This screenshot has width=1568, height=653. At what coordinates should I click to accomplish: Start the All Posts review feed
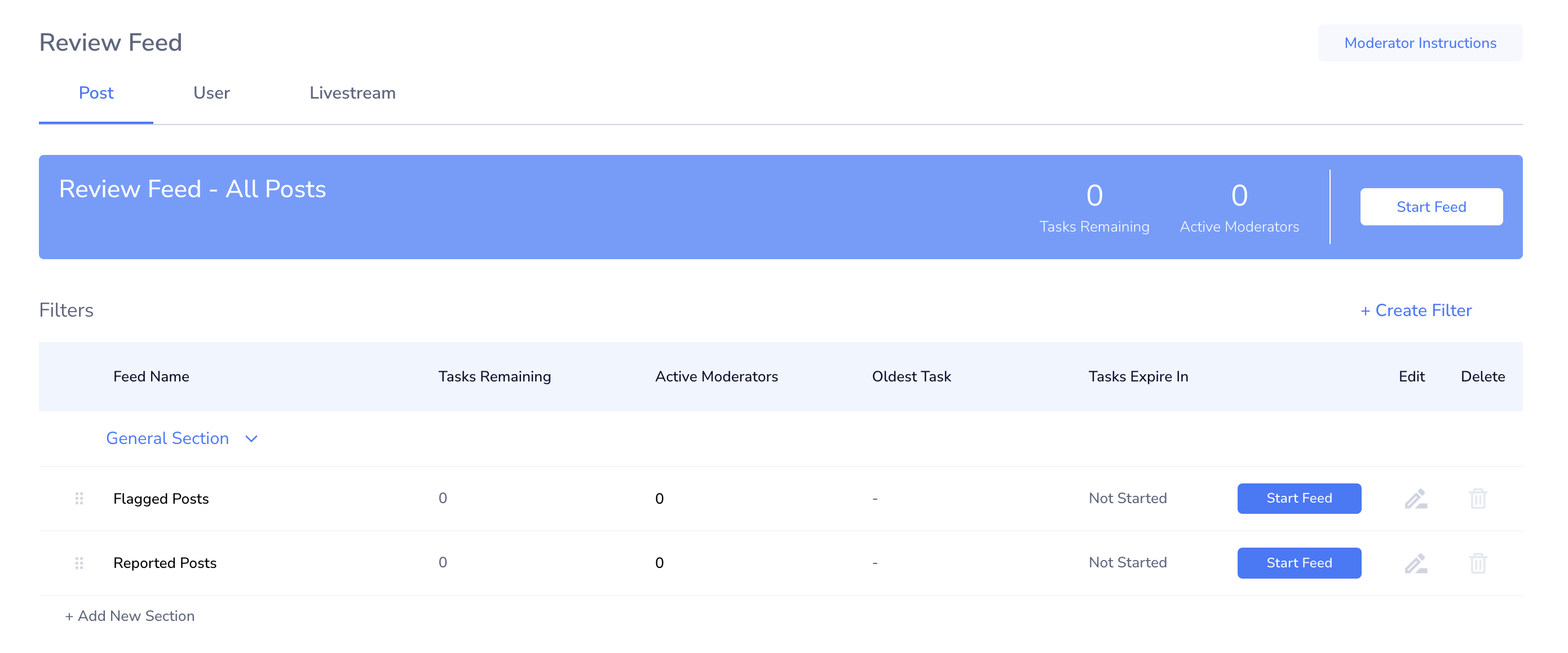point(1430,207)
